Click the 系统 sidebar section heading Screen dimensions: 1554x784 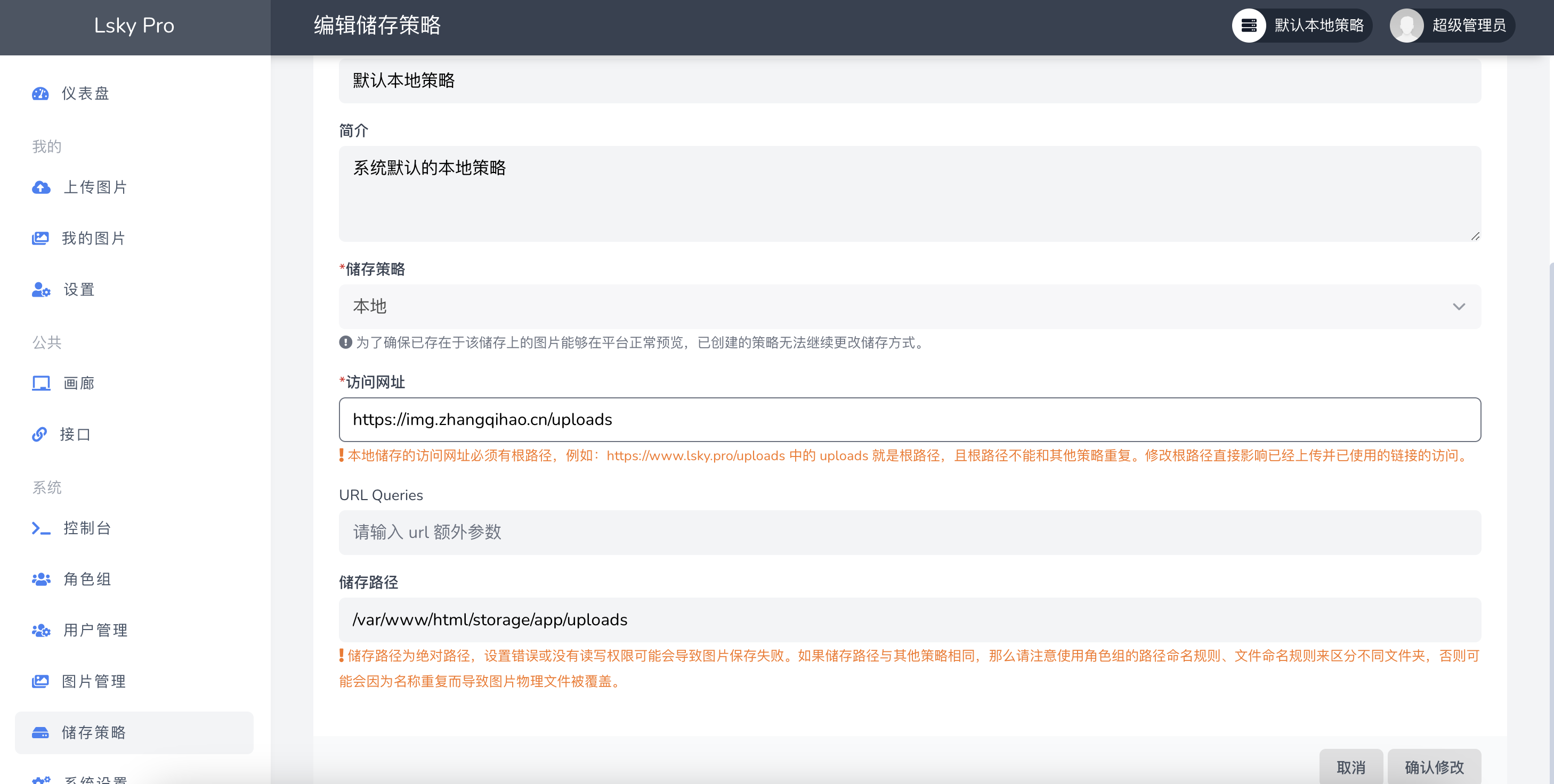tap(46, 487)
